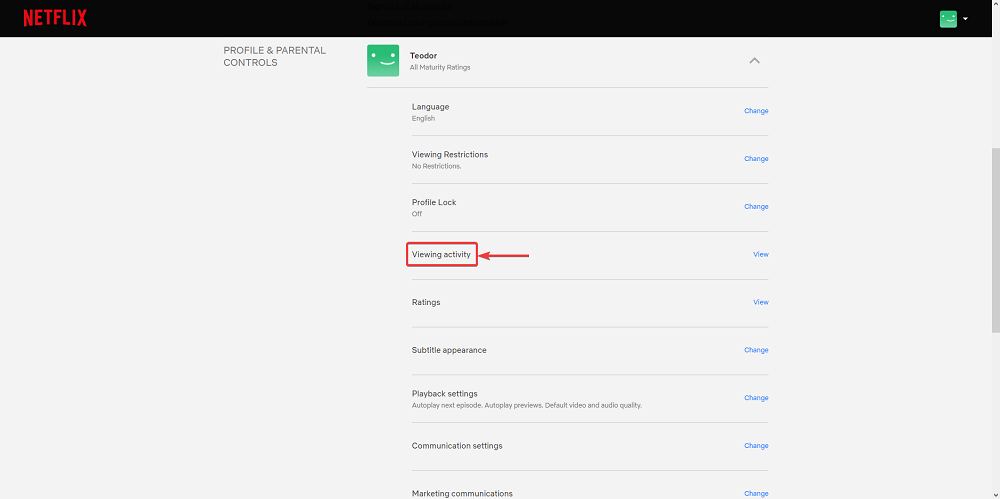Click the profile avatar in top bar
The width and height of the screenshot is (1000, 499).
(948, 19)
